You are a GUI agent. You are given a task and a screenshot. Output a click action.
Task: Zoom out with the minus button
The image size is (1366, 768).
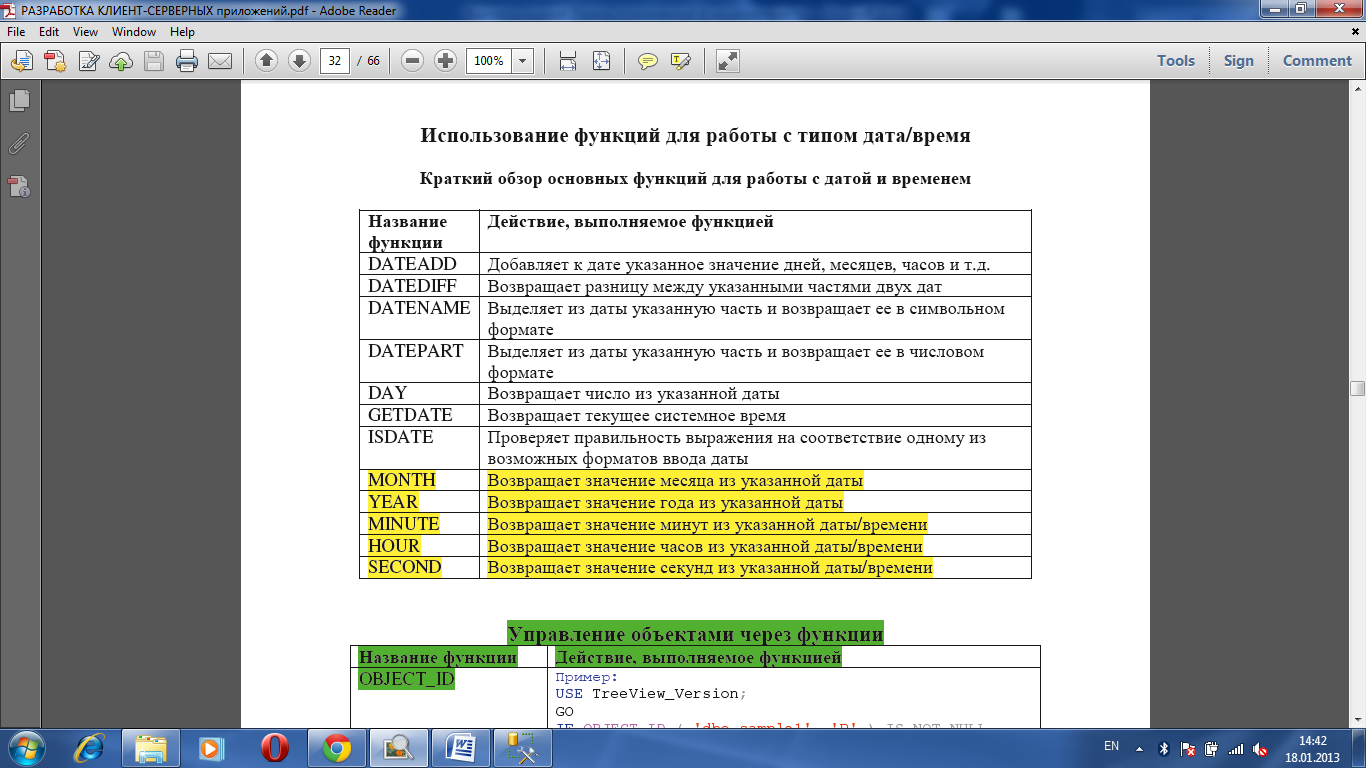point(412,61)
